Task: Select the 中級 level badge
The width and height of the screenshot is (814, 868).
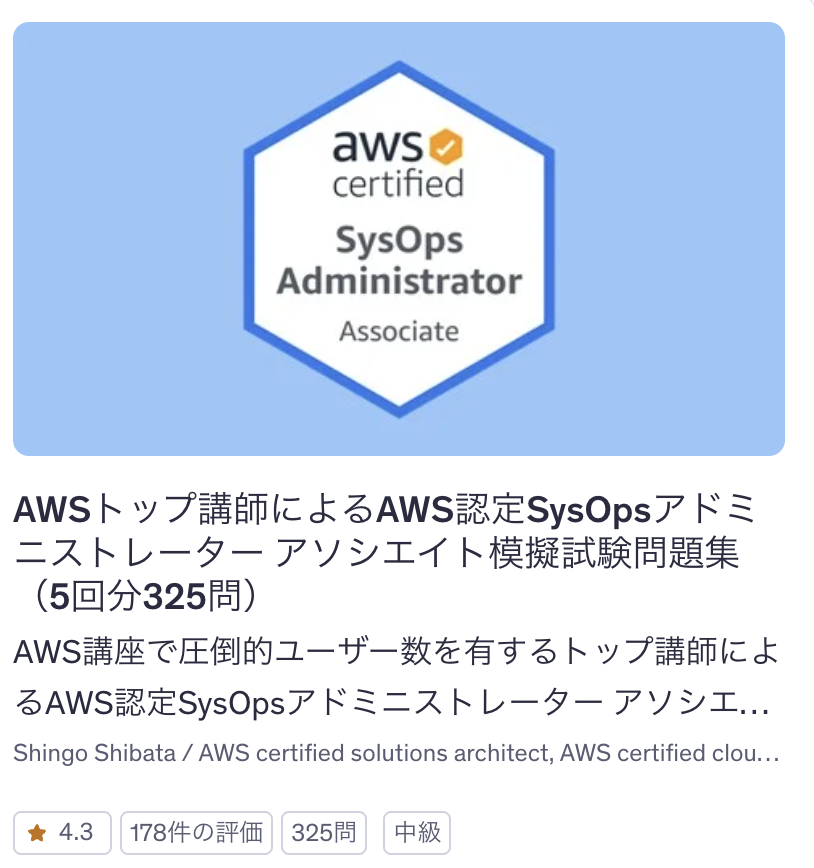Action: pyautogui.click(x=417, y=832)
